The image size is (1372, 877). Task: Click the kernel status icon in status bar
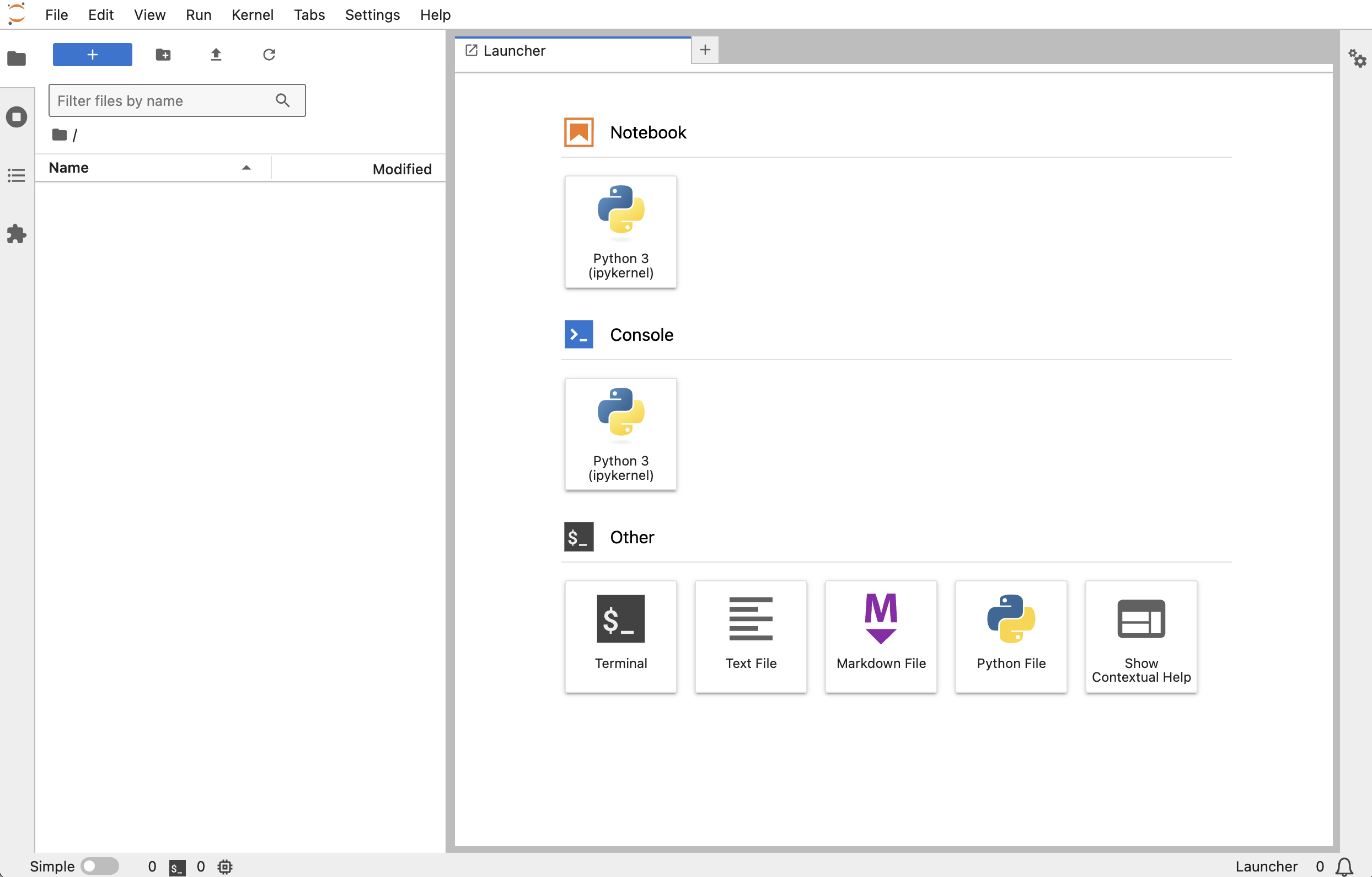pyautogui.click(x=225, y=866)
